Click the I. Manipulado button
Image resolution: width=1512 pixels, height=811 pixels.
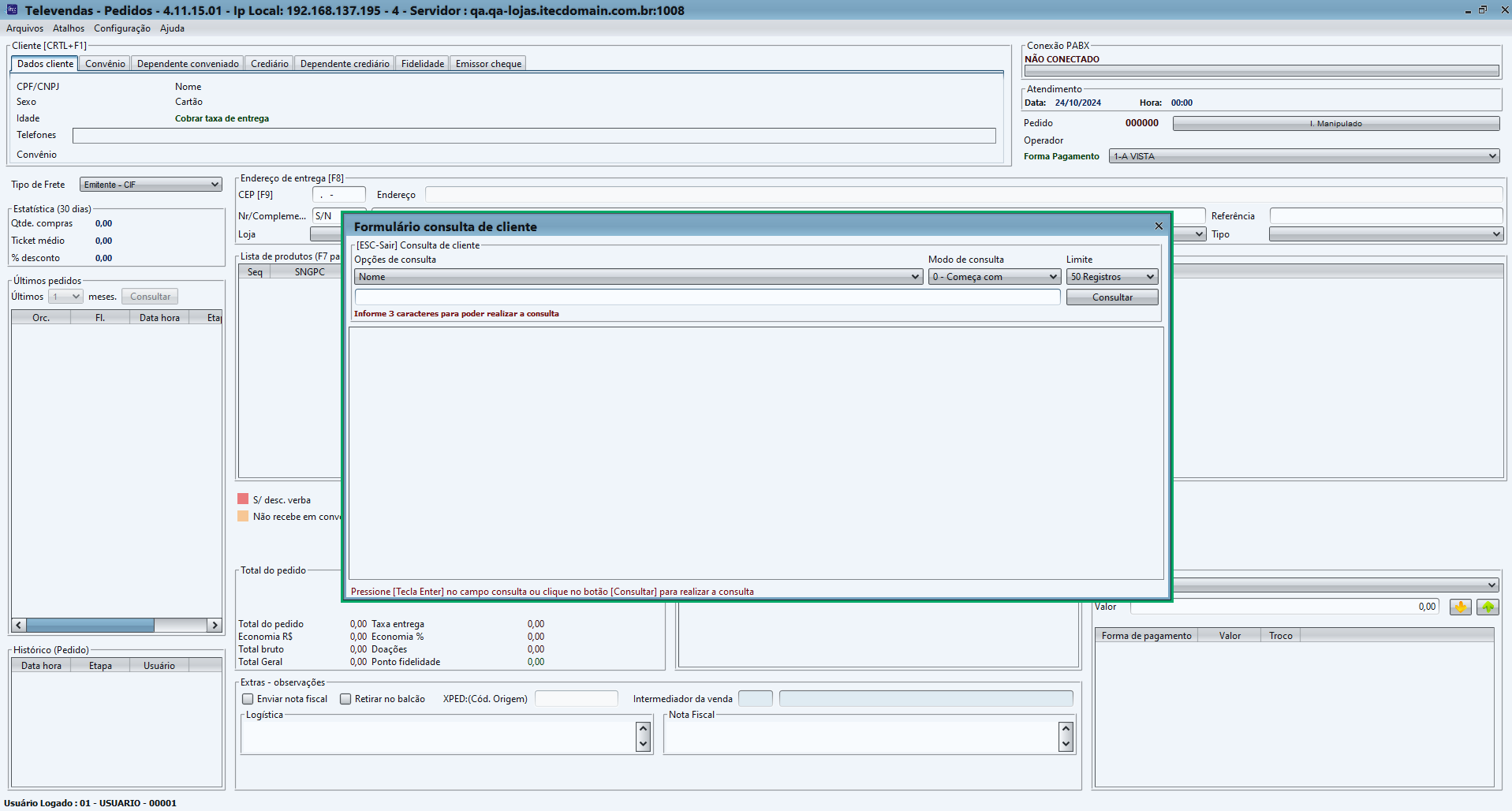pyautogui.click(x=1336, y=123)
